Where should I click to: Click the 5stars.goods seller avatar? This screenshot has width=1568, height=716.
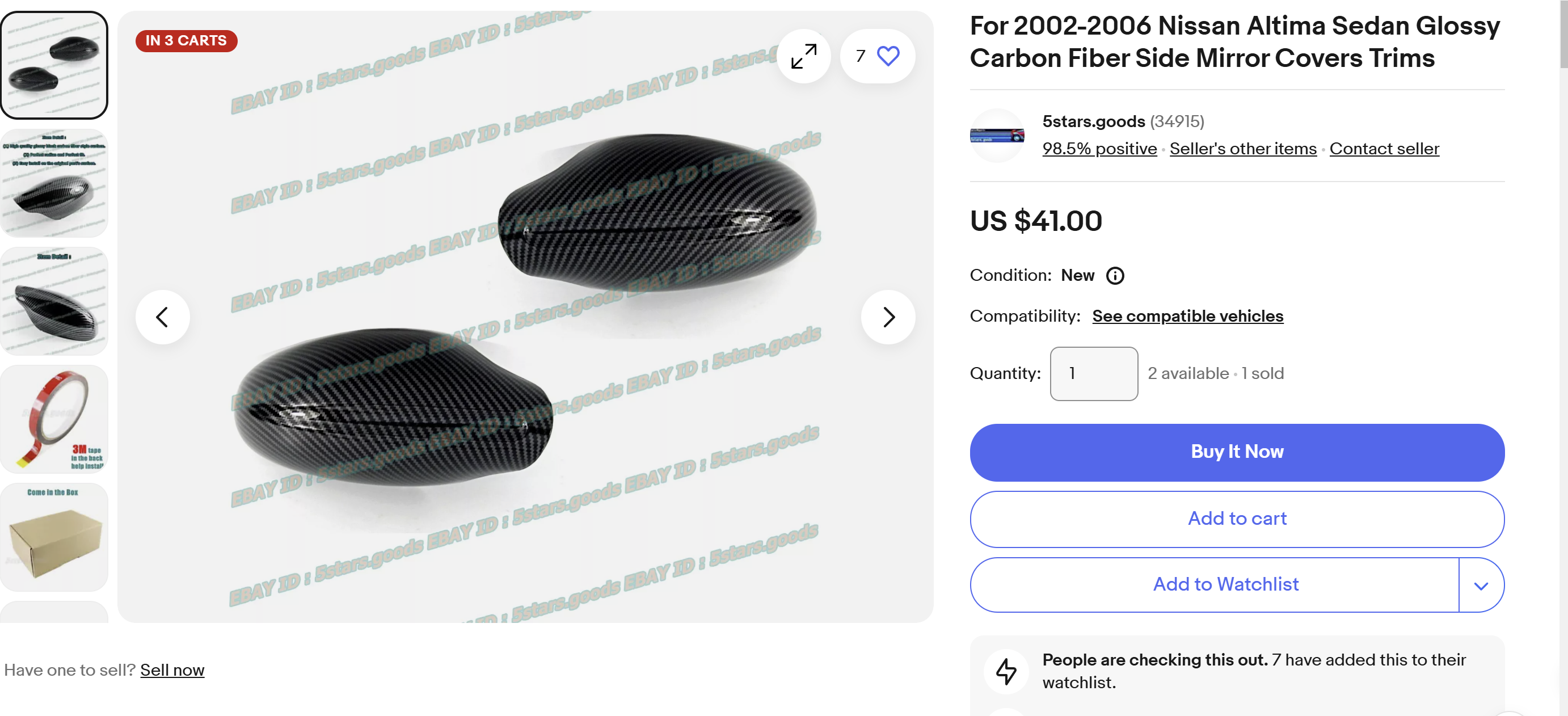click(x=996, y=135)
